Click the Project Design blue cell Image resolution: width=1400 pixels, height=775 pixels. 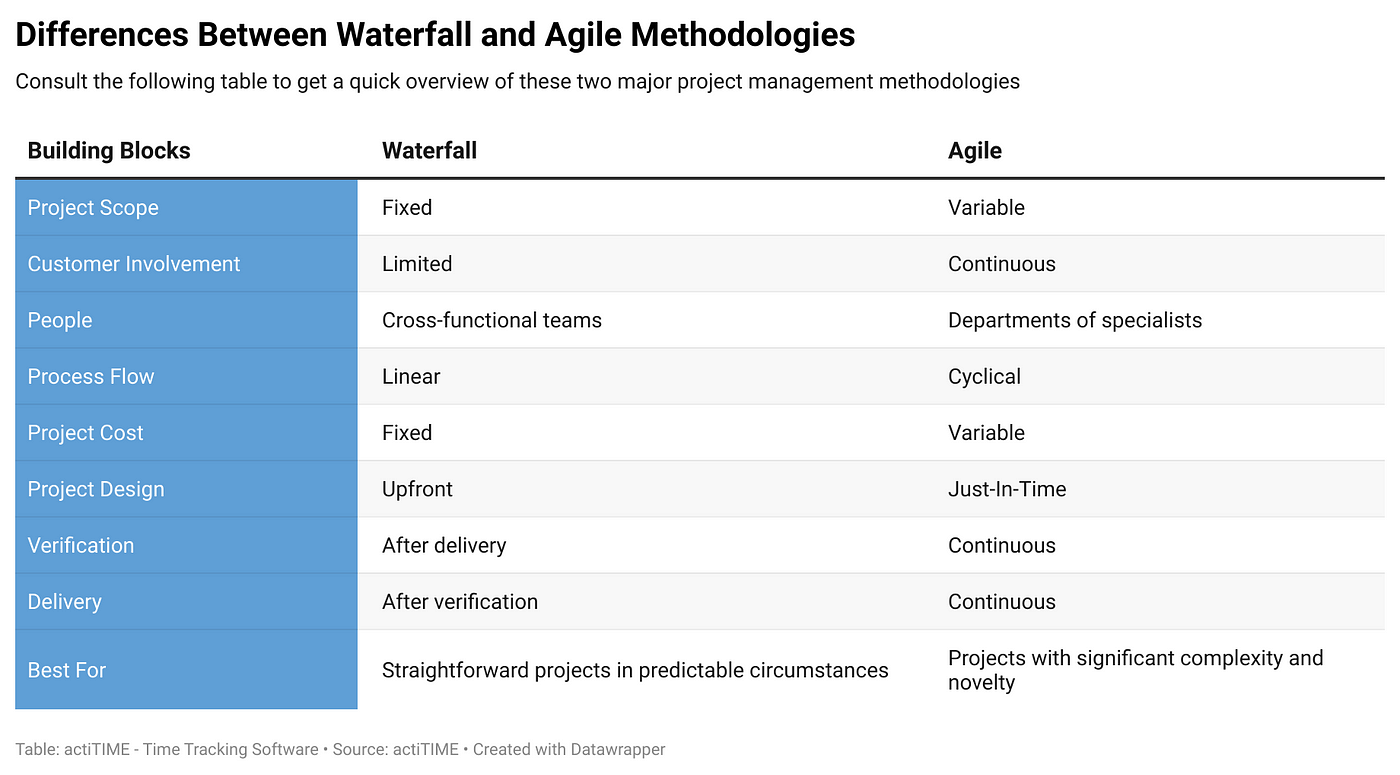pyautogui.click(x=186, y=489)
